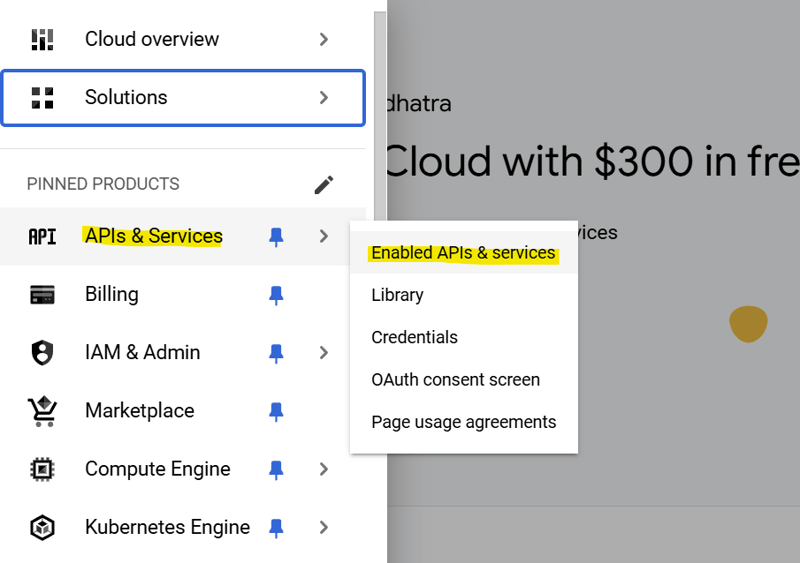Click the PINNED PRODUCTS section heading
Screen dimensions: 800x563
point(103,184)
